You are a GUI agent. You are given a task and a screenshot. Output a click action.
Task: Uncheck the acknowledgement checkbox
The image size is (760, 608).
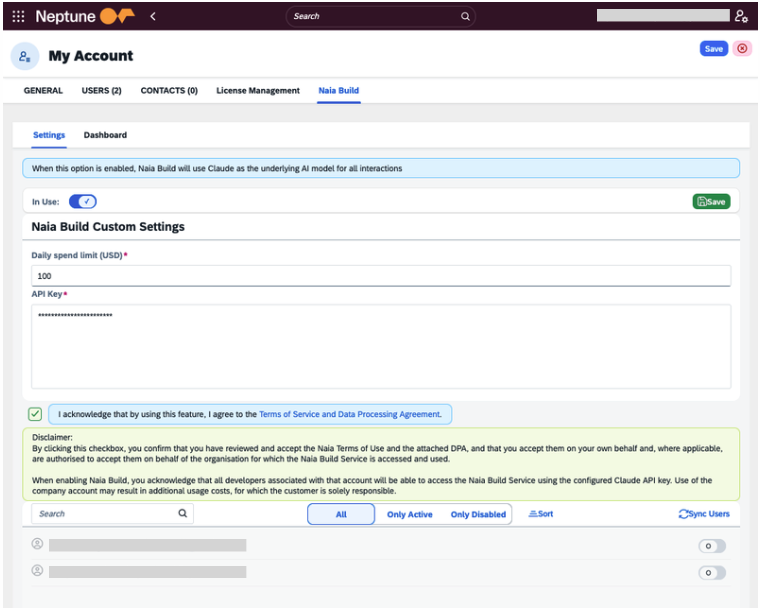pos(35,414)
